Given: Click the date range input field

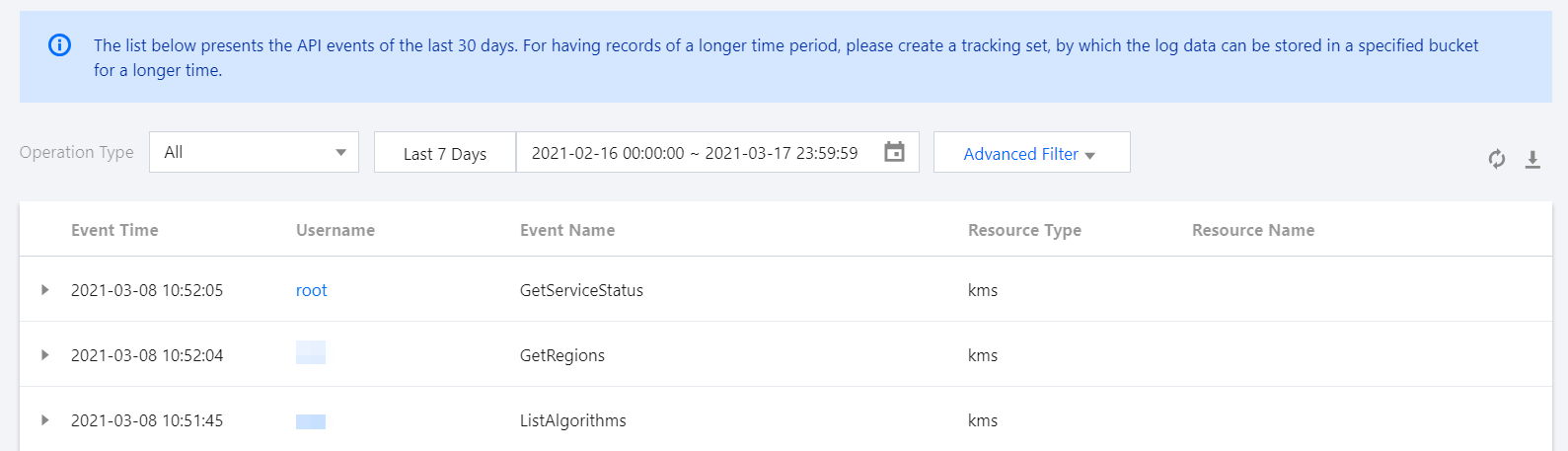Looking at the screenshot, I should (x=695, y=153).
